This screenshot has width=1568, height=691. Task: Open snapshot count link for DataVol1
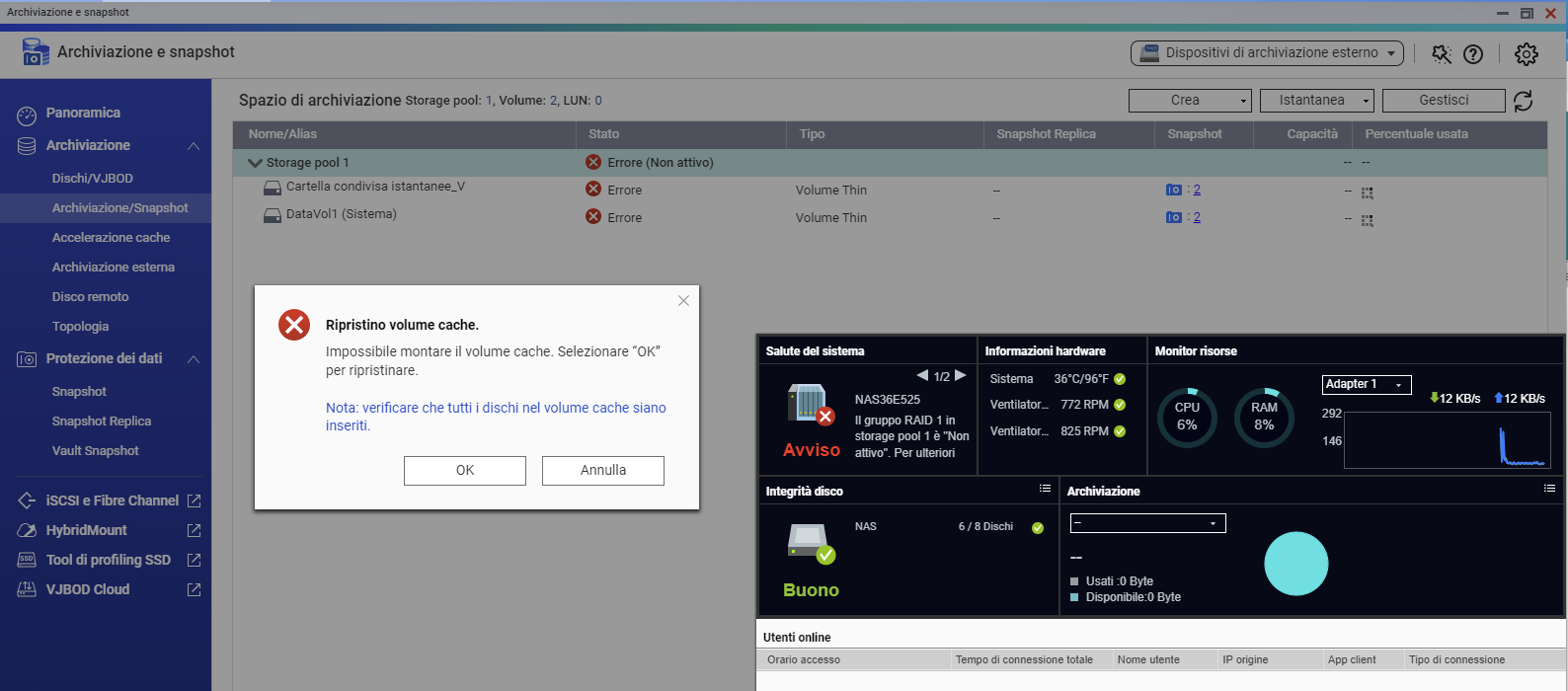(x=1197, y=217)
